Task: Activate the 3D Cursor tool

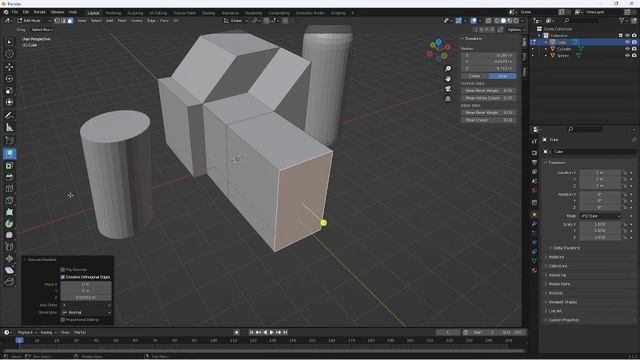Action: point(9,53)
